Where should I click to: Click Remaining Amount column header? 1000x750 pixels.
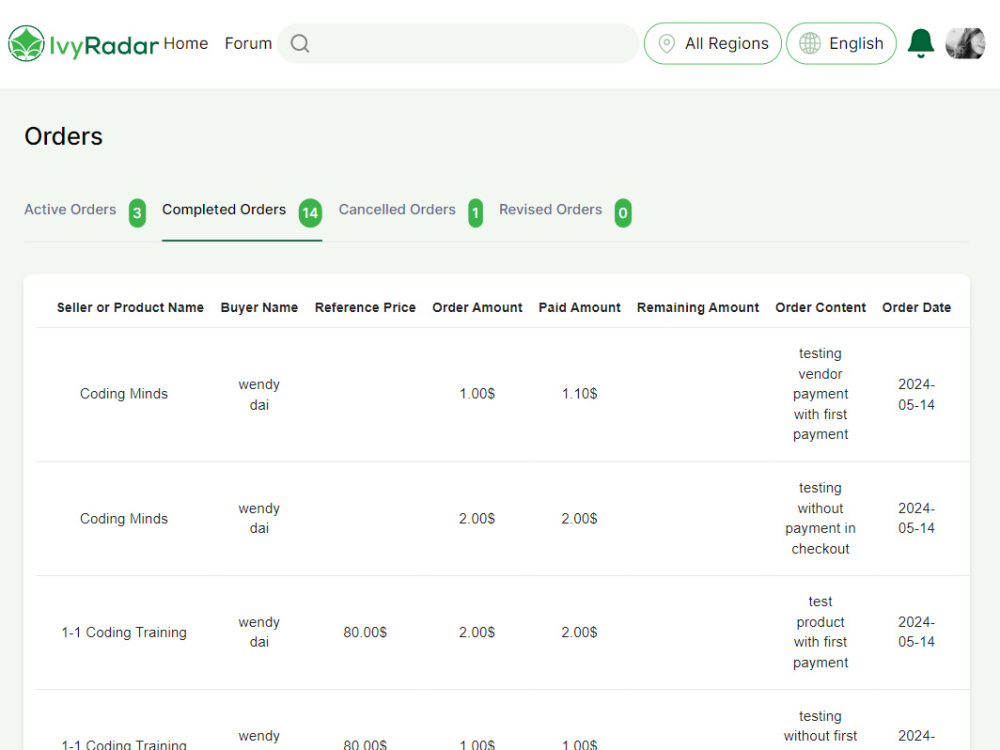(698, 307)
